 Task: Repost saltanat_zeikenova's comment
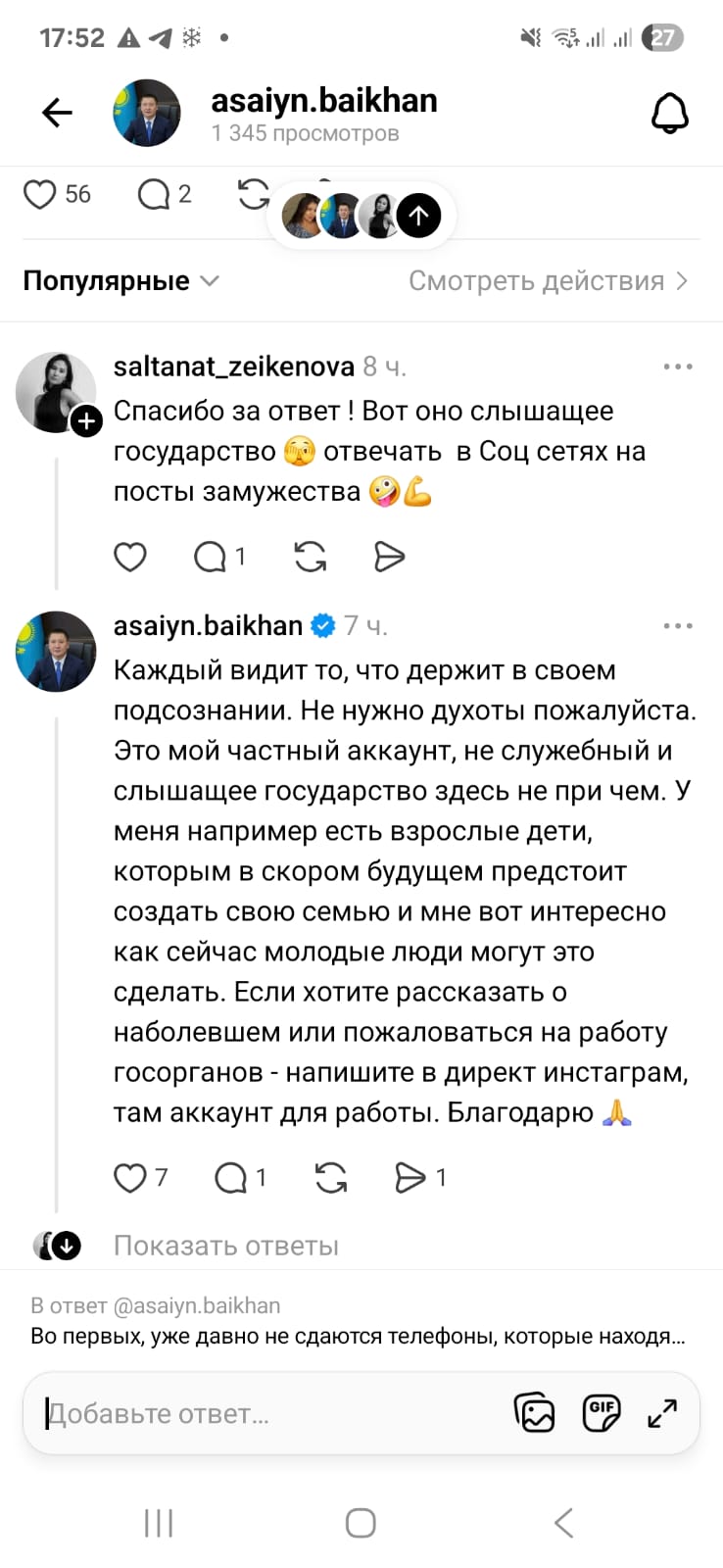point(311,557)
